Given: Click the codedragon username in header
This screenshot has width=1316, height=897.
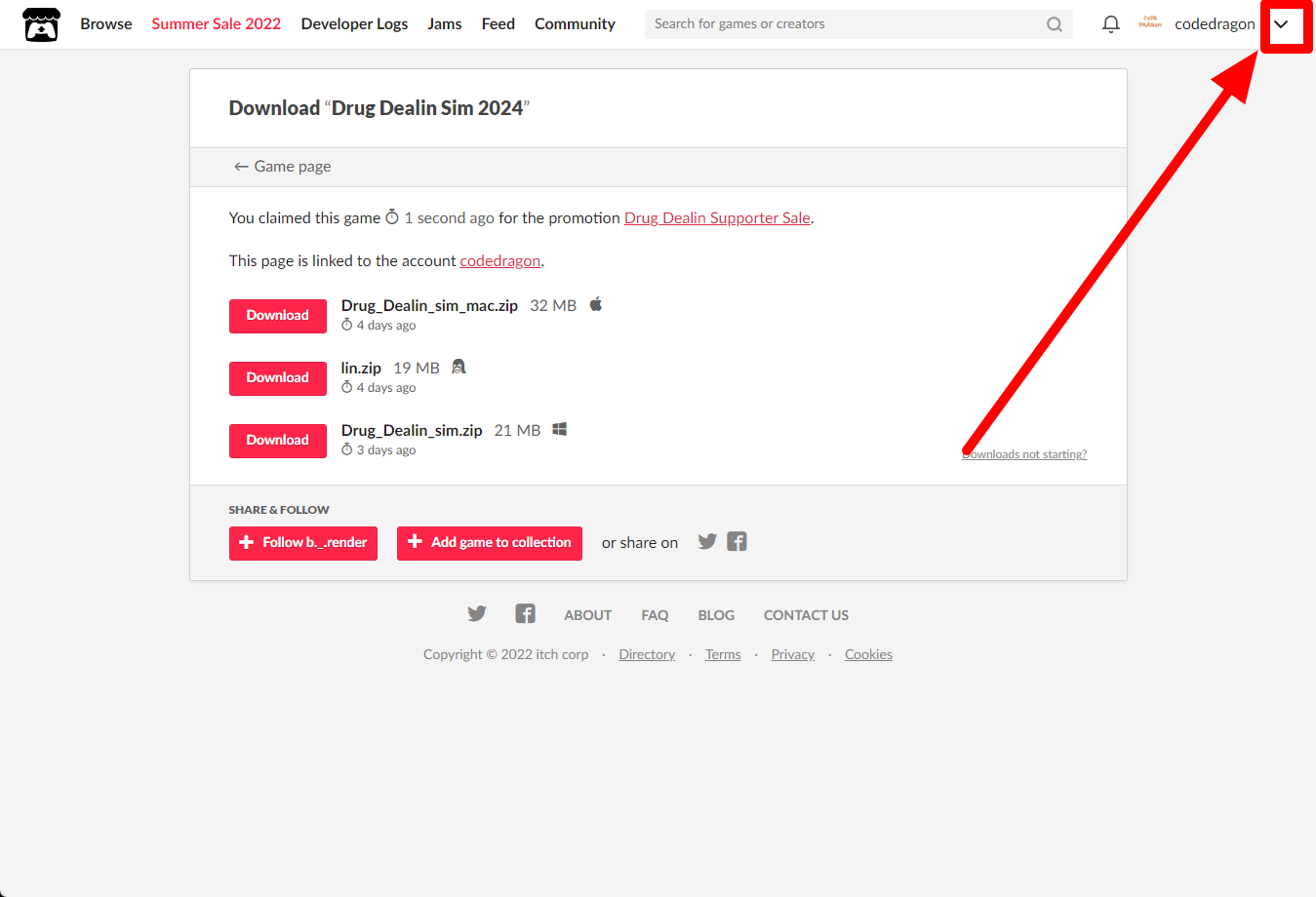Looking at the screenshot, I should (x=1215, y=24).
